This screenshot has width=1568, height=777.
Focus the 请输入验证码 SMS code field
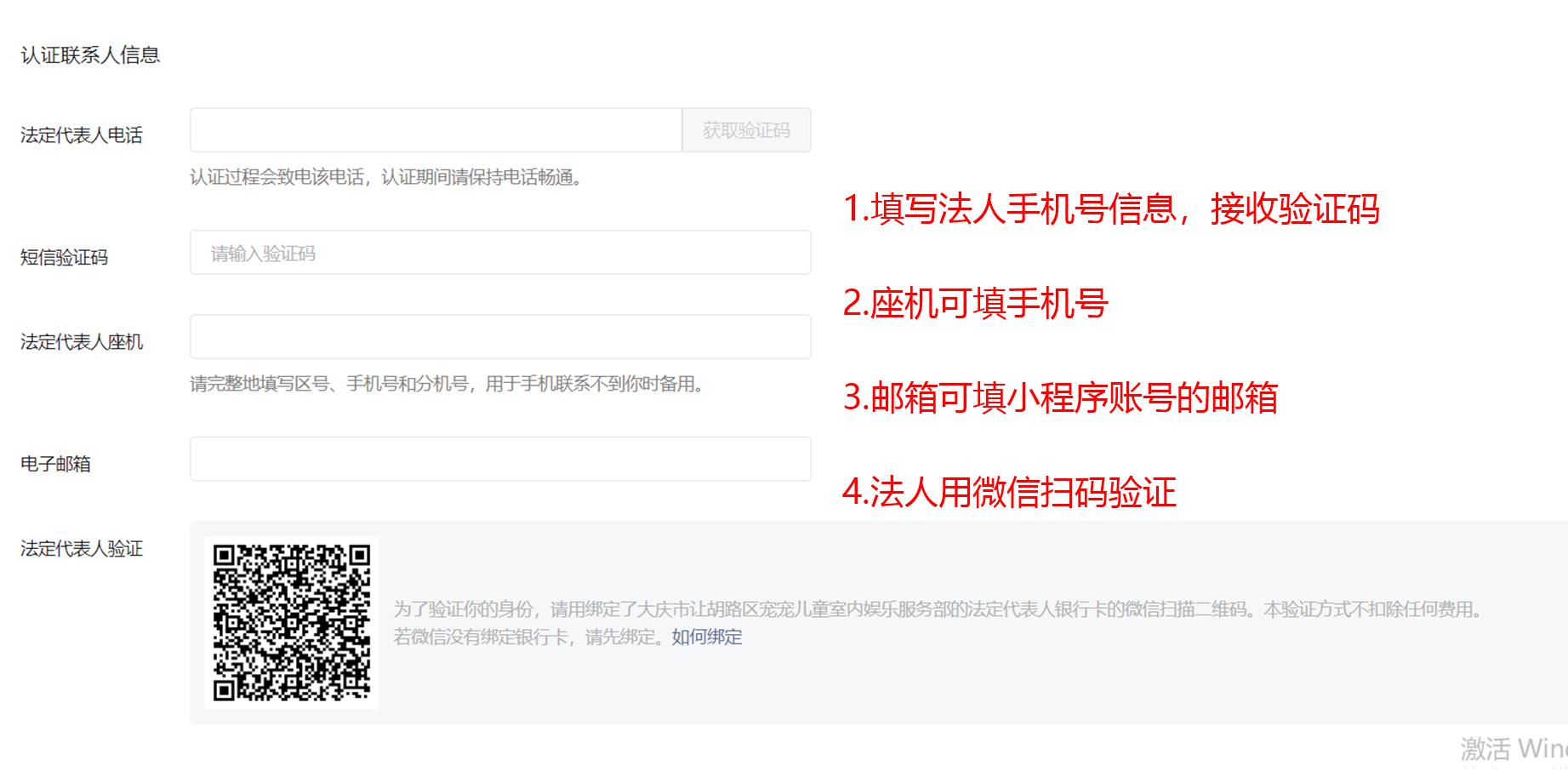500,253
